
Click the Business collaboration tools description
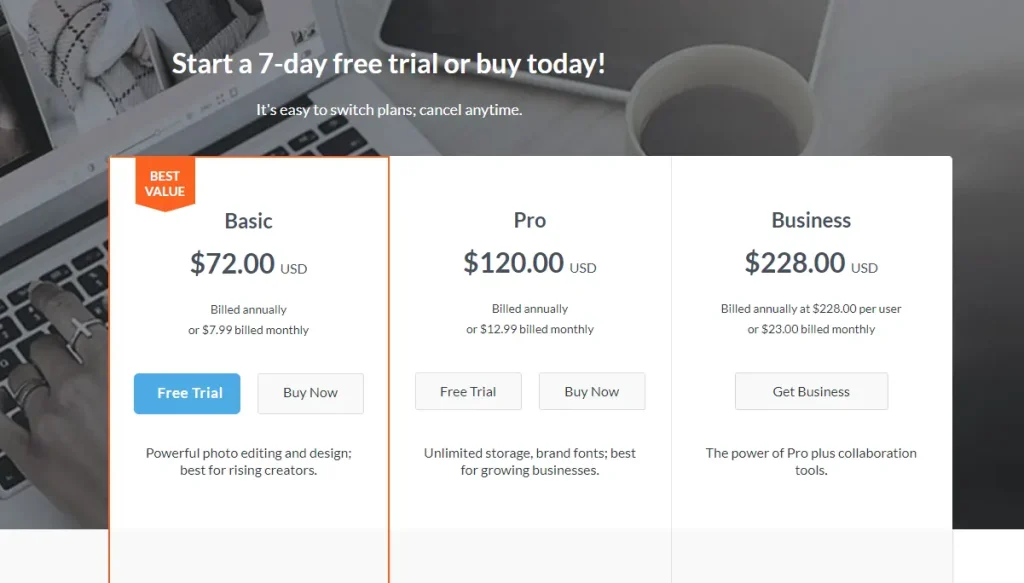click(x=810, y=461)
